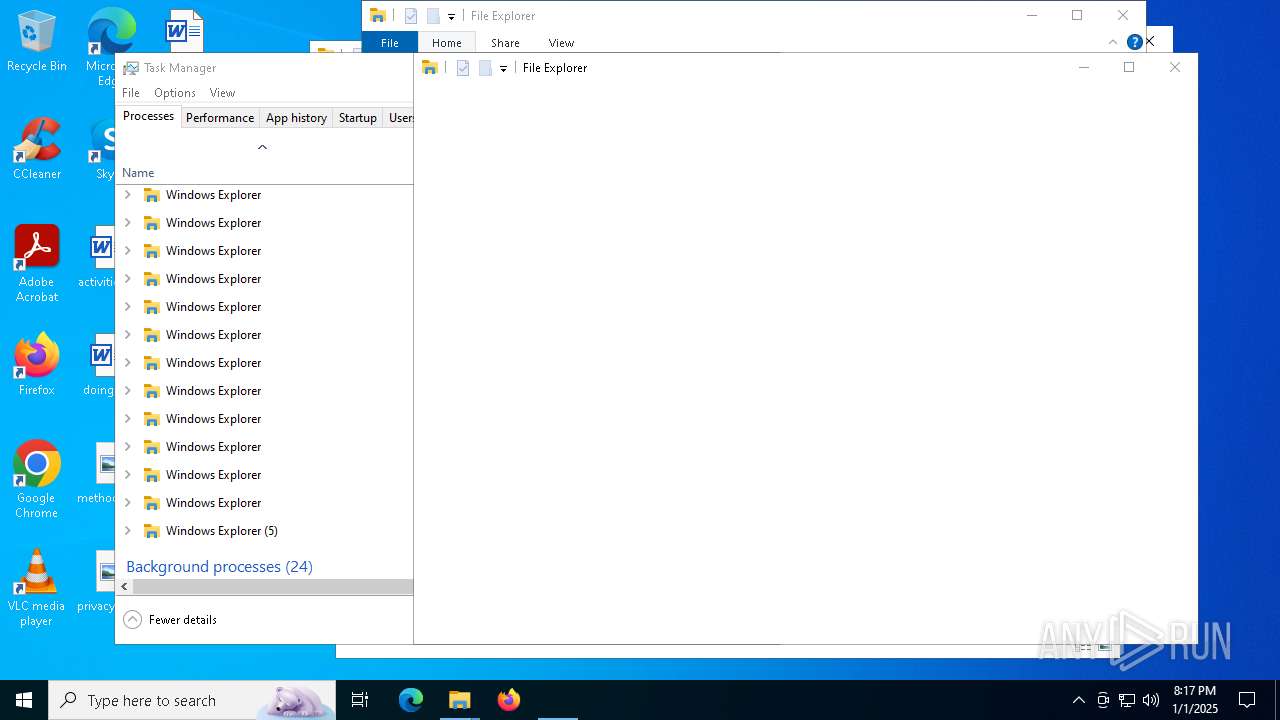Open Task Manager Options menu
The height and width of the screenshot is (720, 1280).
click(x=175, y=93)
